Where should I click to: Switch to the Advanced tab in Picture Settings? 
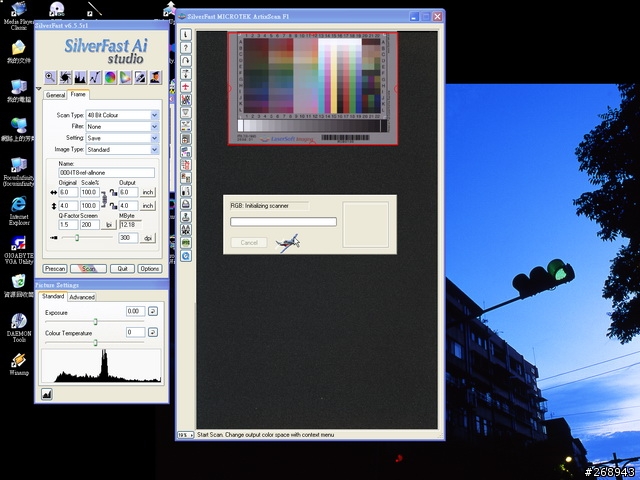click(82, 297)
